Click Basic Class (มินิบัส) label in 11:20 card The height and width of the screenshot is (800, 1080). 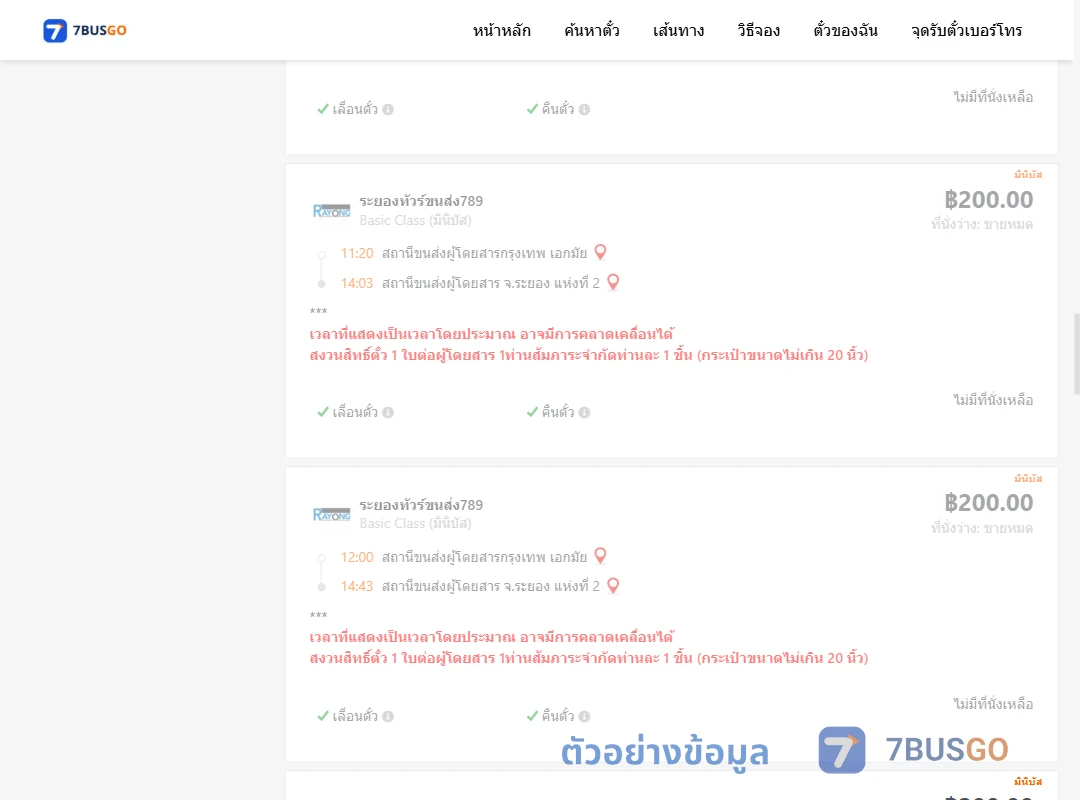tap(415, 220)
